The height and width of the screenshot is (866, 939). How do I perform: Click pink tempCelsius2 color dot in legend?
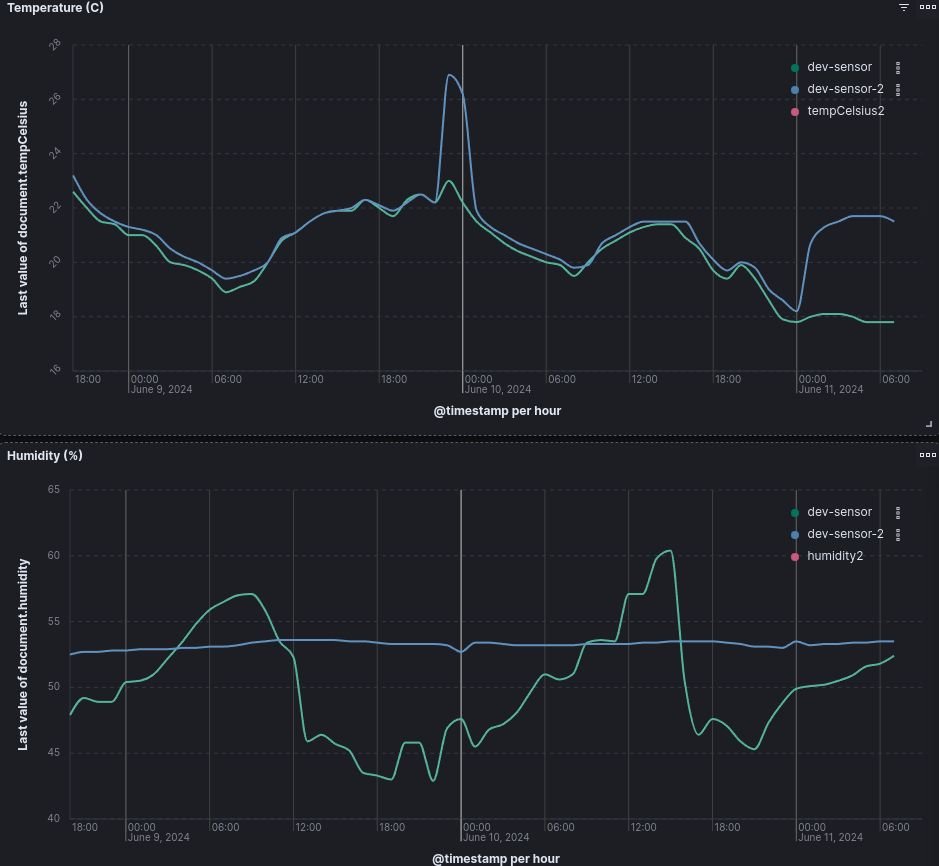pyautogui.click(x=795, y=112)
